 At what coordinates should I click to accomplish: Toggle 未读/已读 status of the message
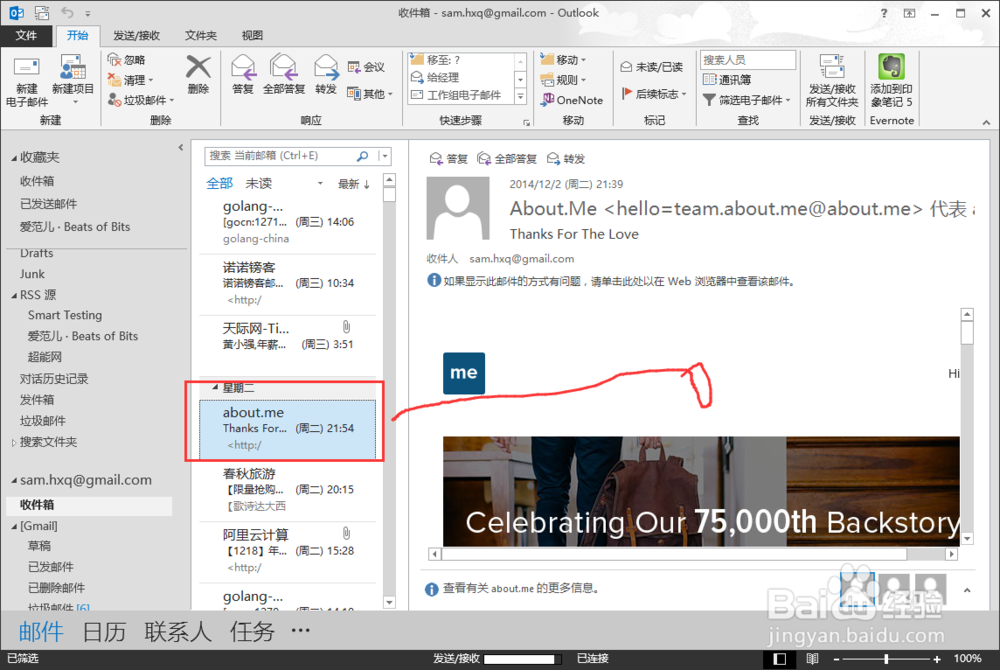(653, 66)
